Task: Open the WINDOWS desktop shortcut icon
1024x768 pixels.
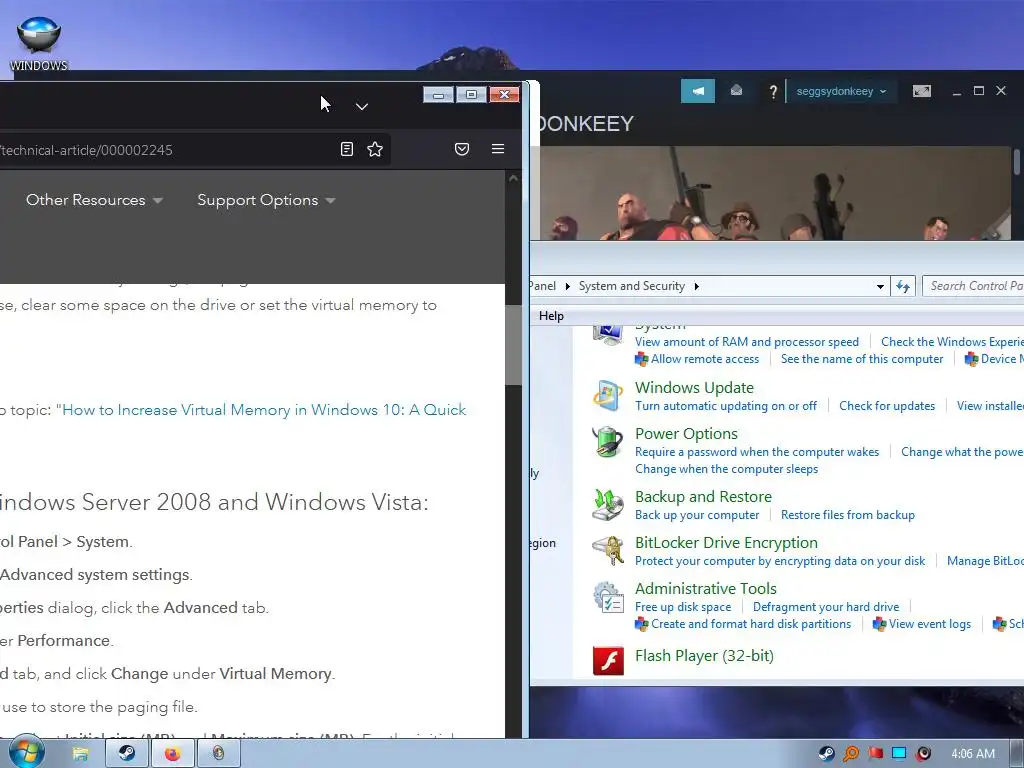Action: (x=39, y=43)
